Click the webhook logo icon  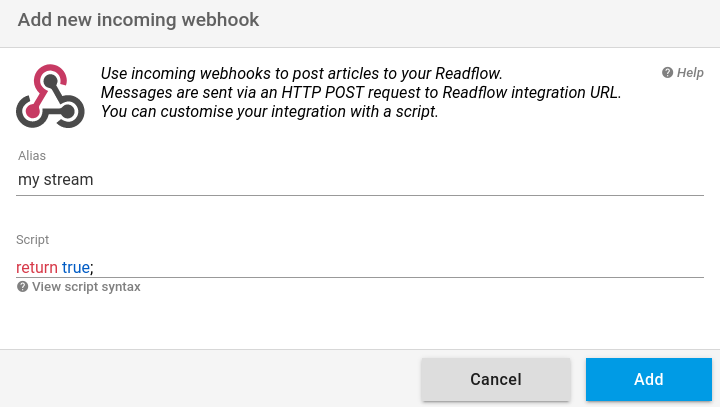[x=50, y=96]
